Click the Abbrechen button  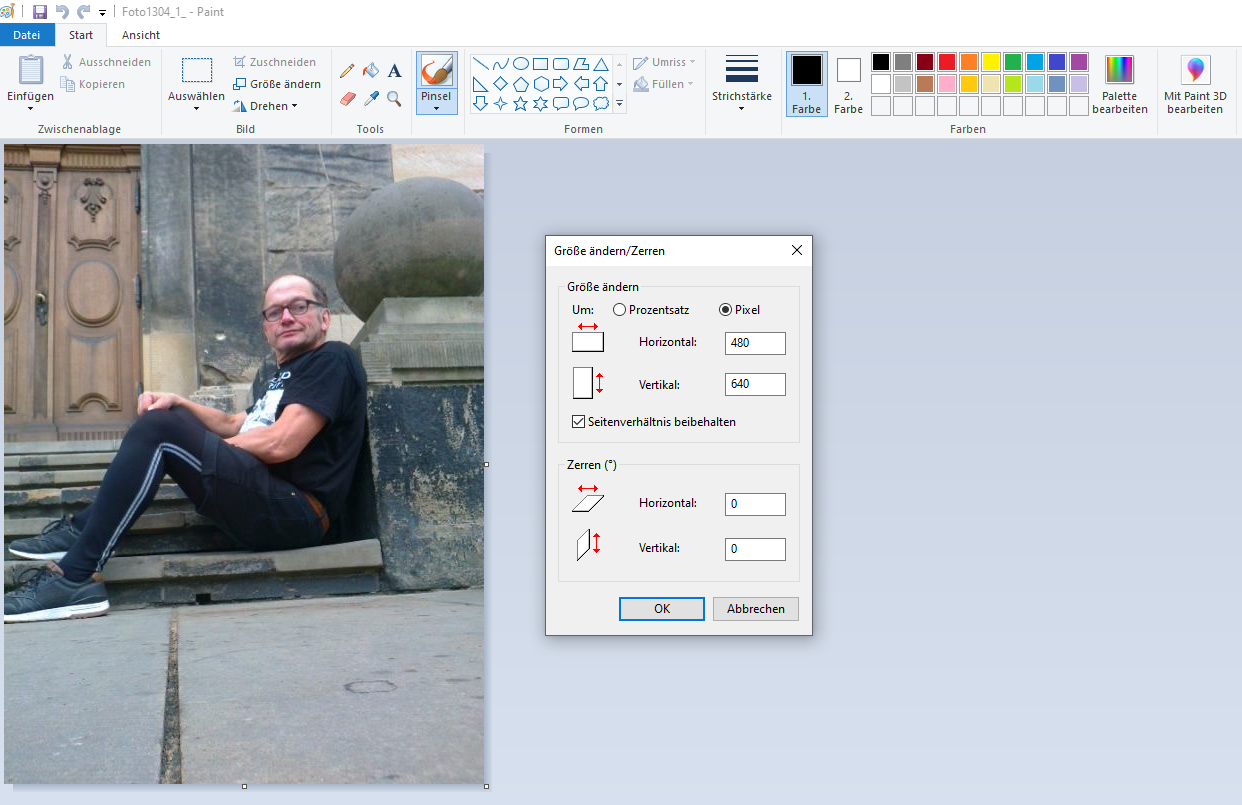click(755, 609)
